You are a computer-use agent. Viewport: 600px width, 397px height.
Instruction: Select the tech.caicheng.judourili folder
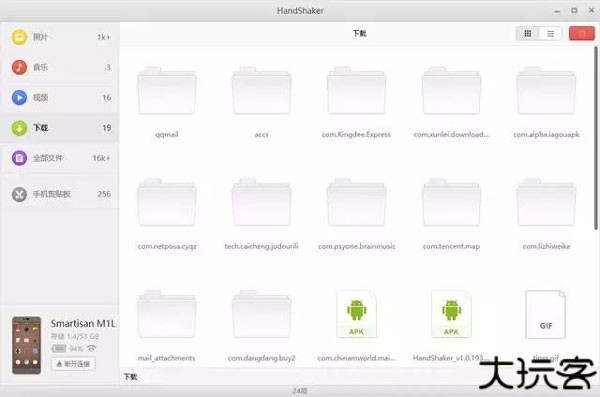click(x=262, y=202)
